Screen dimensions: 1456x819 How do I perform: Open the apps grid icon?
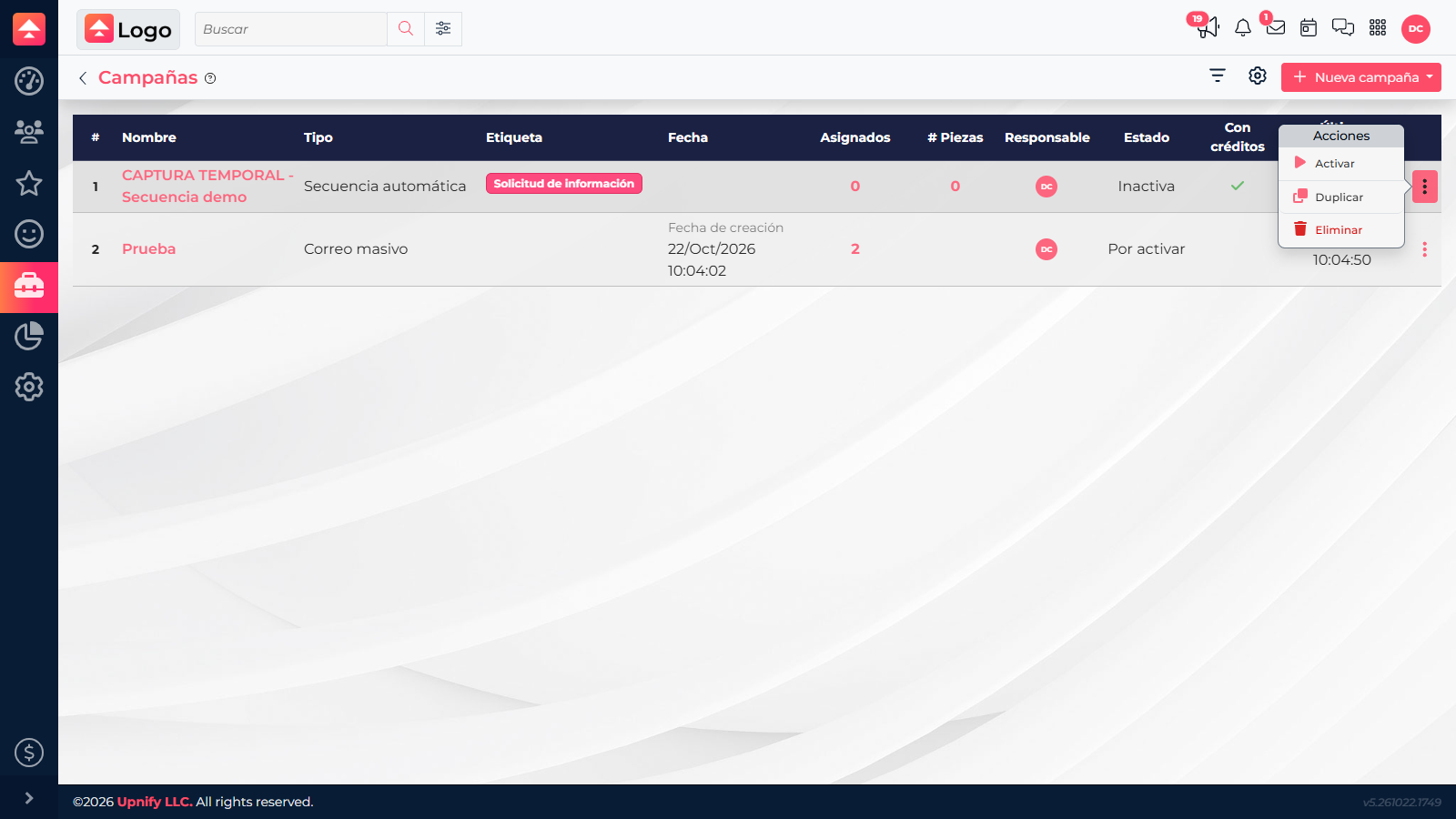point(1378,28)
